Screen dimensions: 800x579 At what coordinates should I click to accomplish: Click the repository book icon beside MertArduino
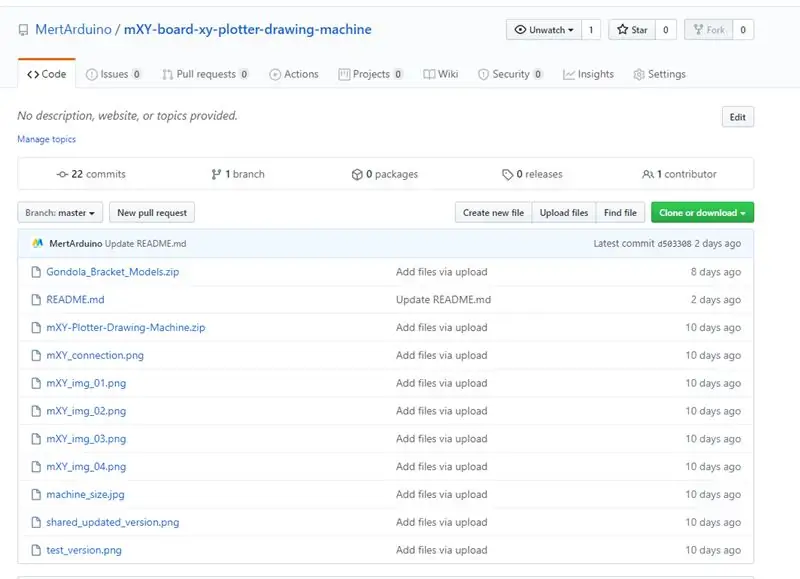coord(23,30)
